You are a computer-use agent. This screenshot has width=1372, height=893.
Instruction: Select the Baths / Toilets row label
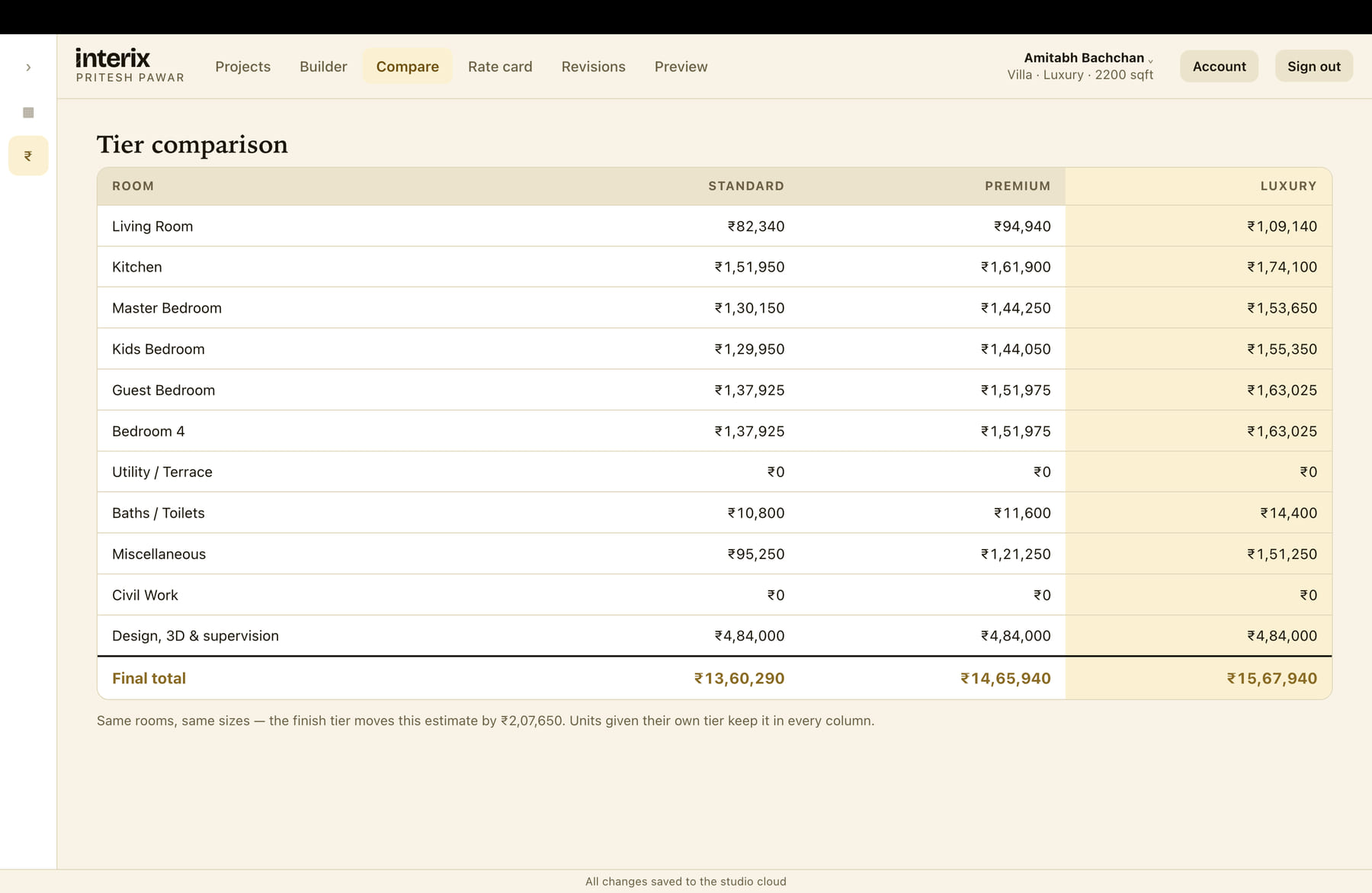(x=158, y=513)
